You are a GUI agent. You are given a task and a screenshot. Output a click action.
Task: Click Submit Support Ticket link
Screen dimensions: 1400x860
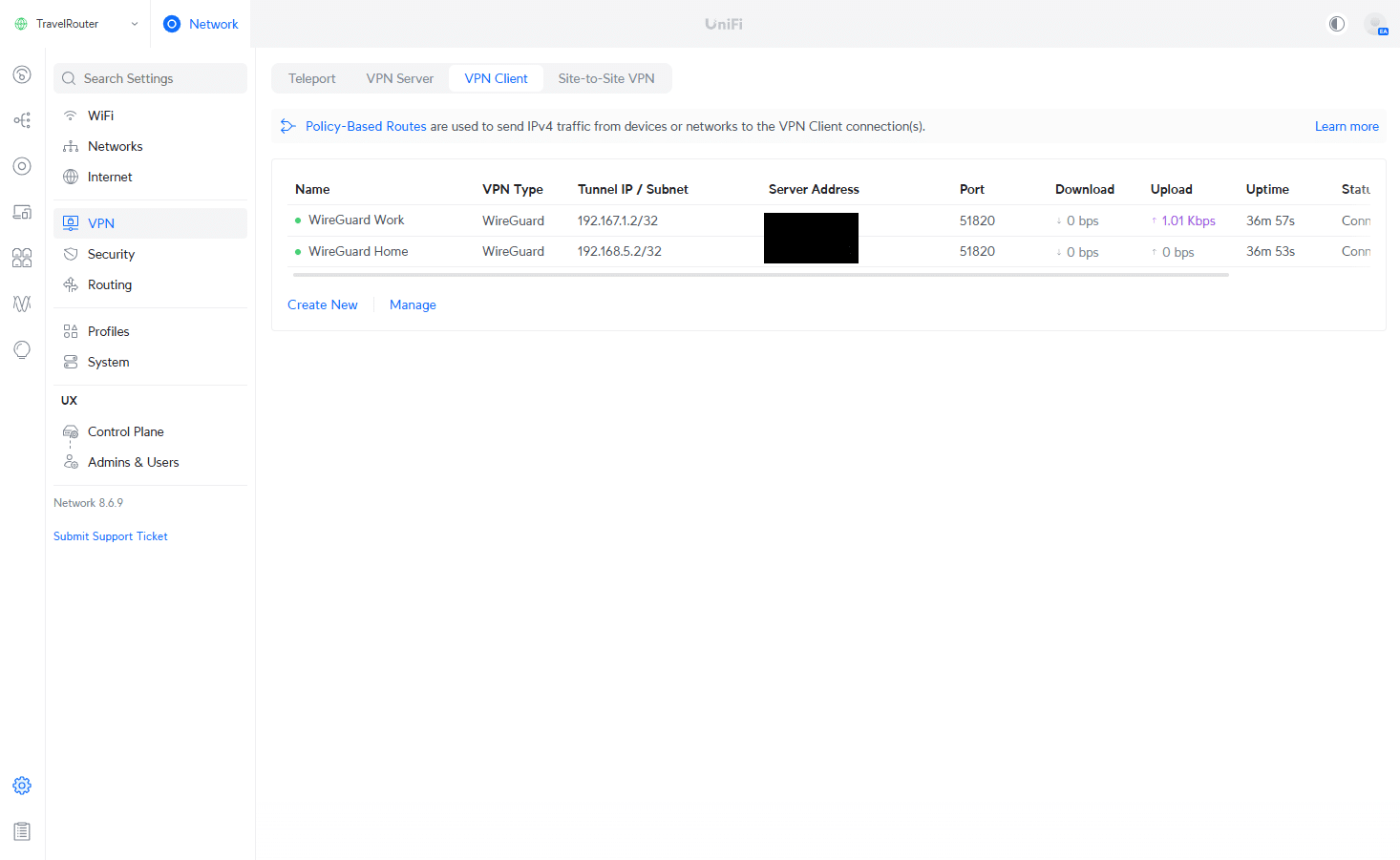click(x=111, y=536)
